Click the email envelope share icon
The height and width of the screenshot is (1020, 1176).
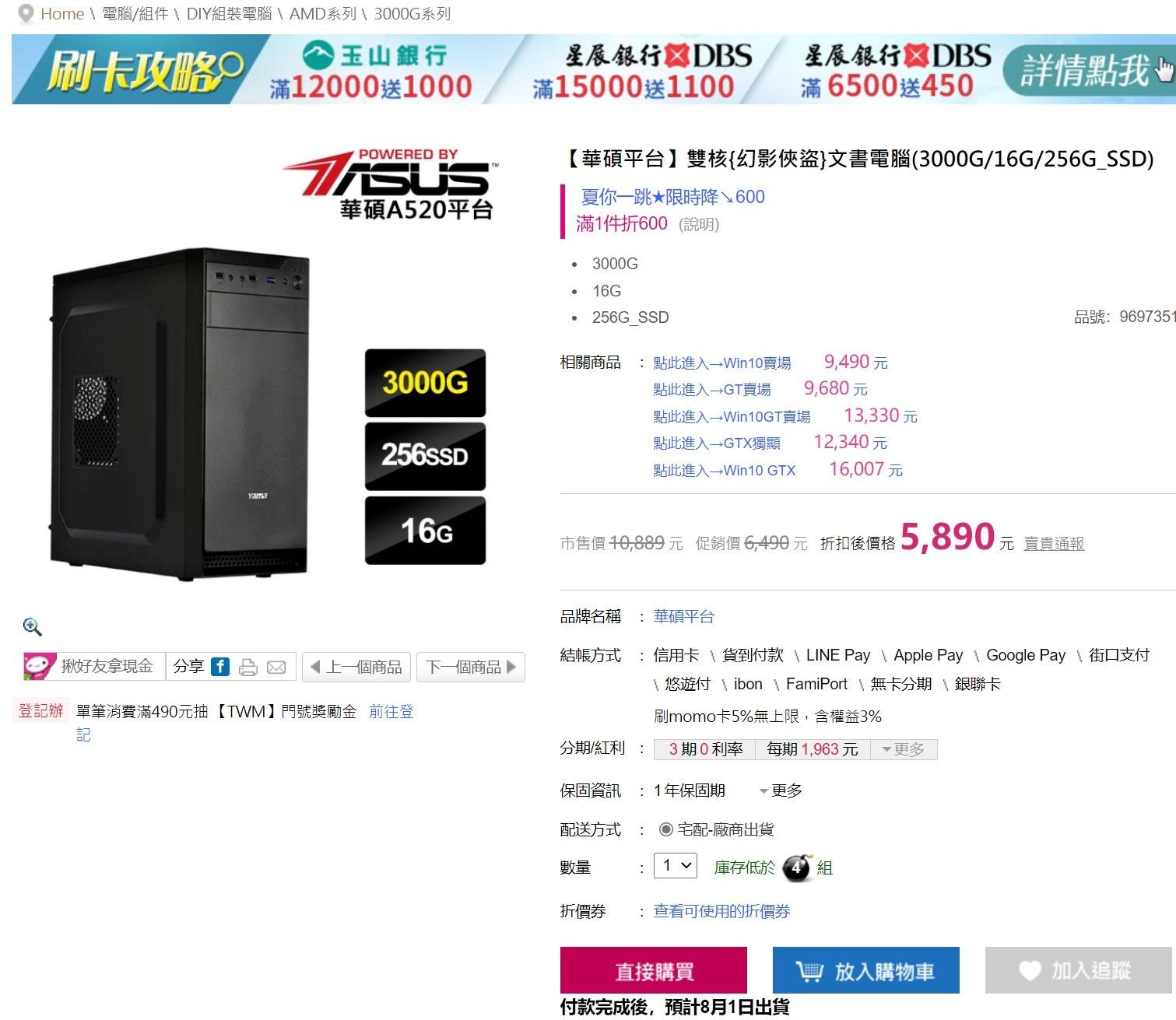click(x=276, y=668)
